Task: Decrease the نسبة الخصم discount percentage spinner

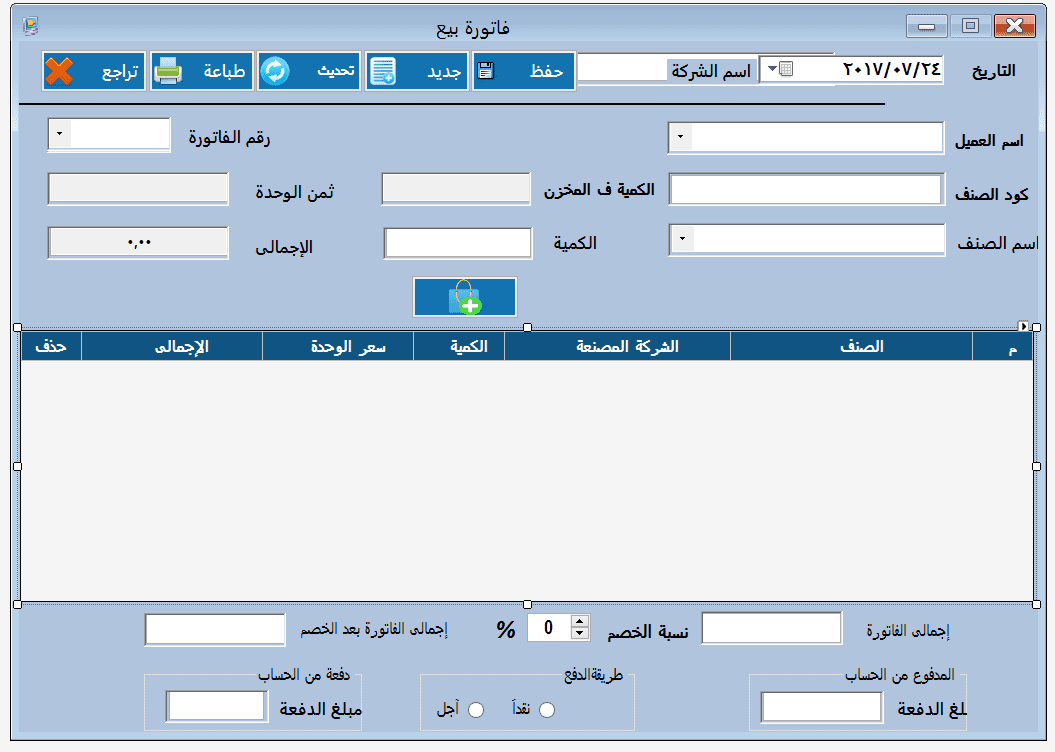Action: tap(580, 633)
